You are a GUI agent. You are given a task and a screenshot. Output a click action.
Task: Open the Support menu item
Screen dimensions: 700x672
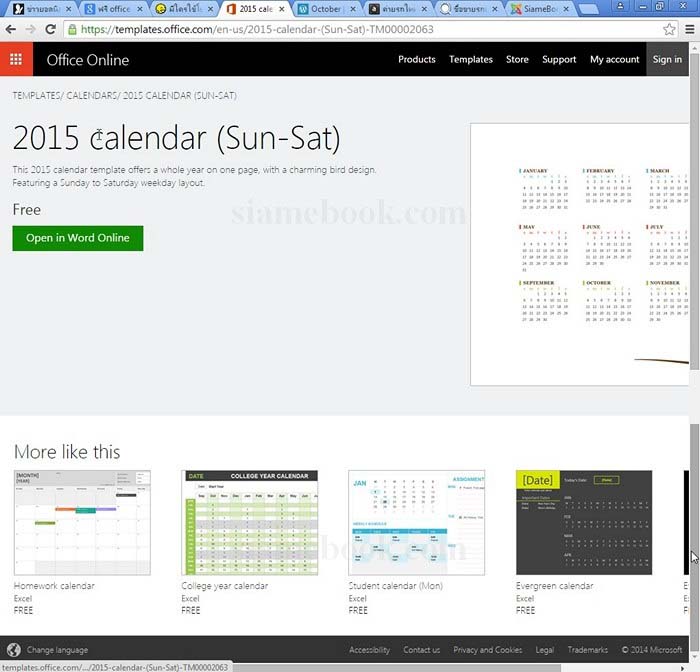click(x=559, y=59)
